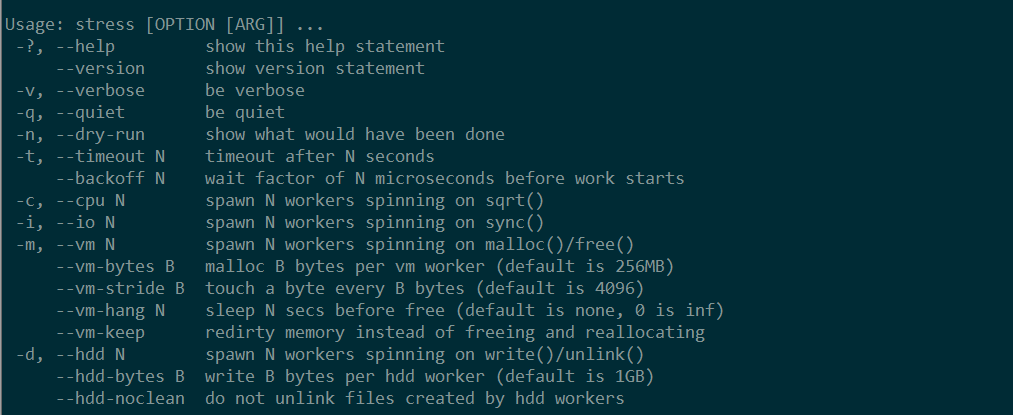Click the --verbose option flag
The width and height of the screenshot is (1013, 415).
(x=100, y=91)
